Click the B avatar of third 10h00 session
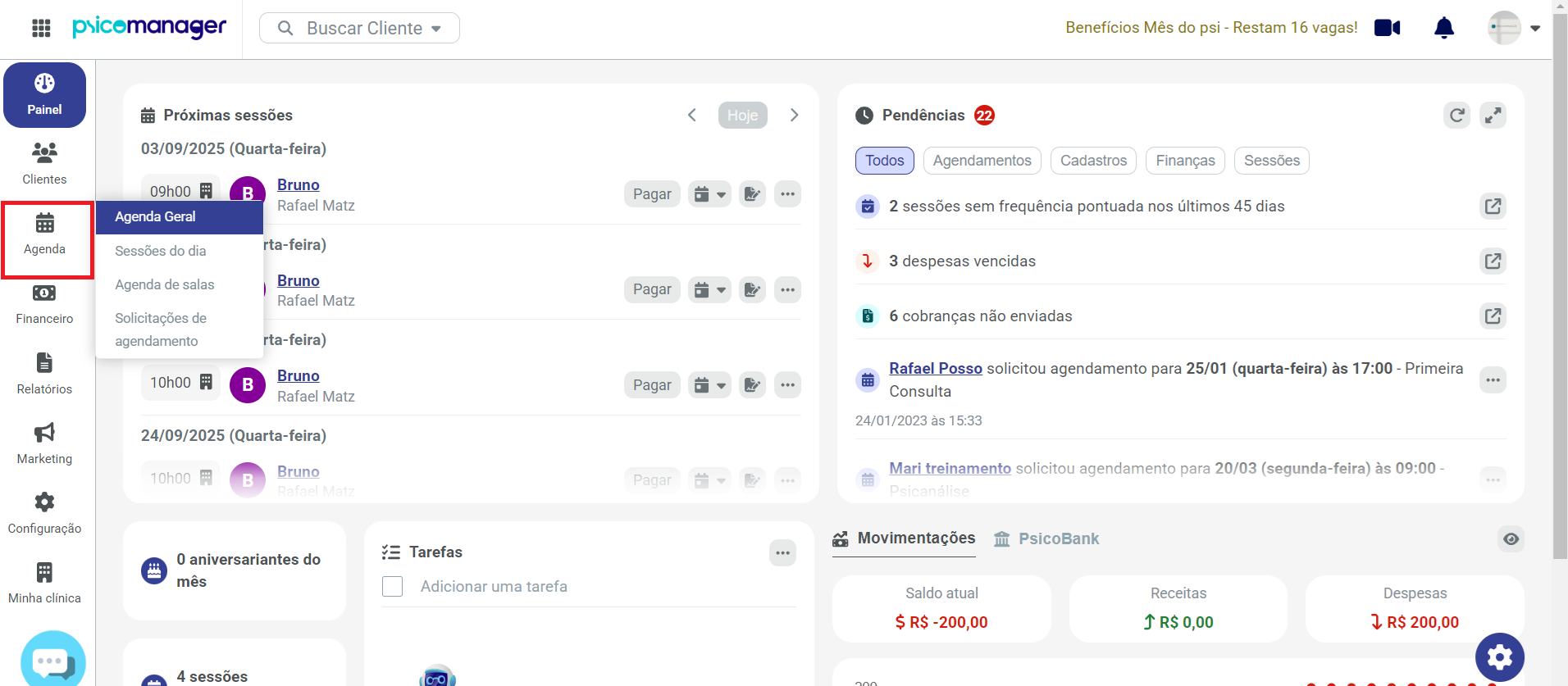Viewport: 1568px width, 686px height. point(248,385)
